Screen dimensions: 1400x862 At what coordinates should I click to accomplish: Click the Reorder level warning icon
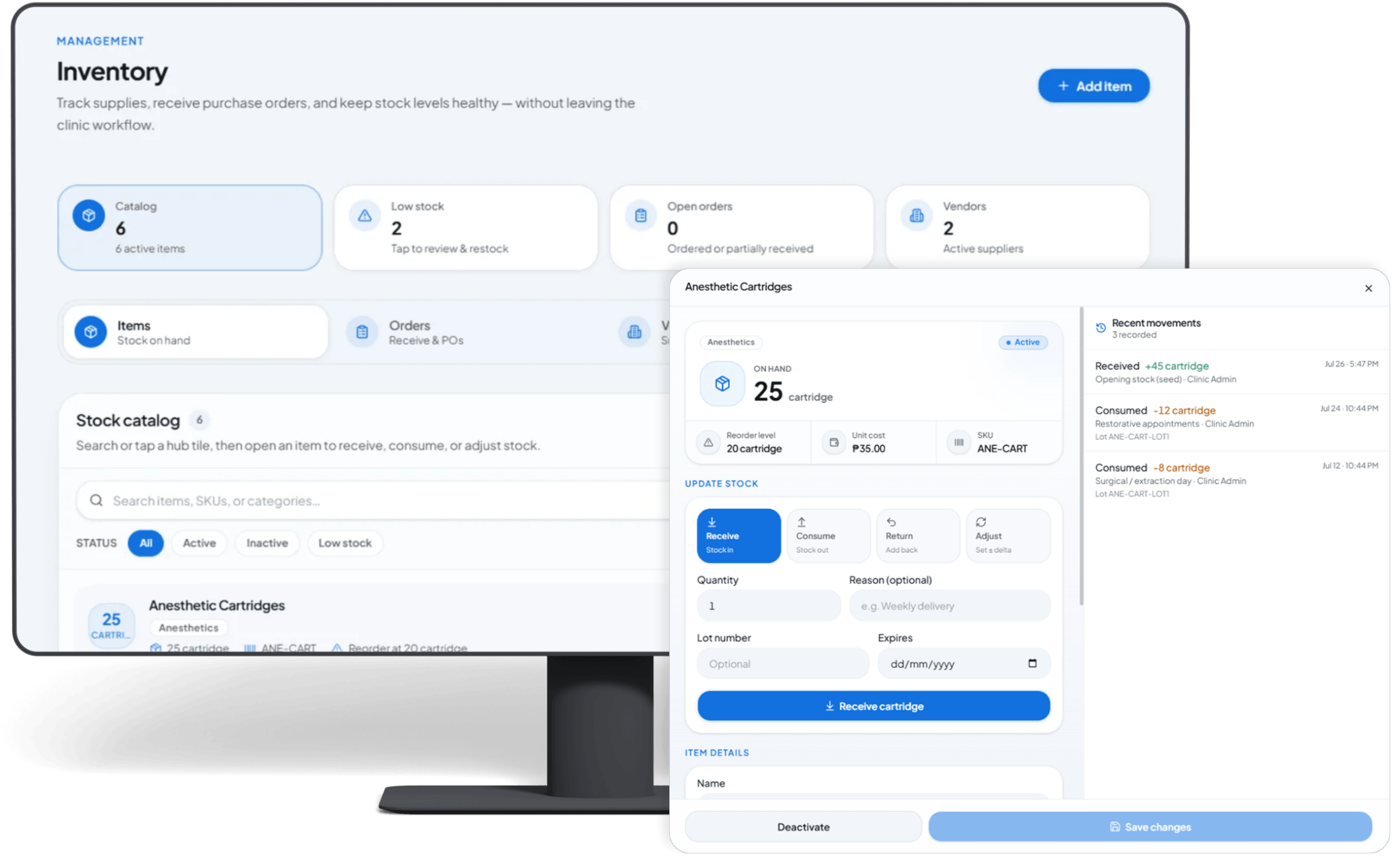point(708,442)
